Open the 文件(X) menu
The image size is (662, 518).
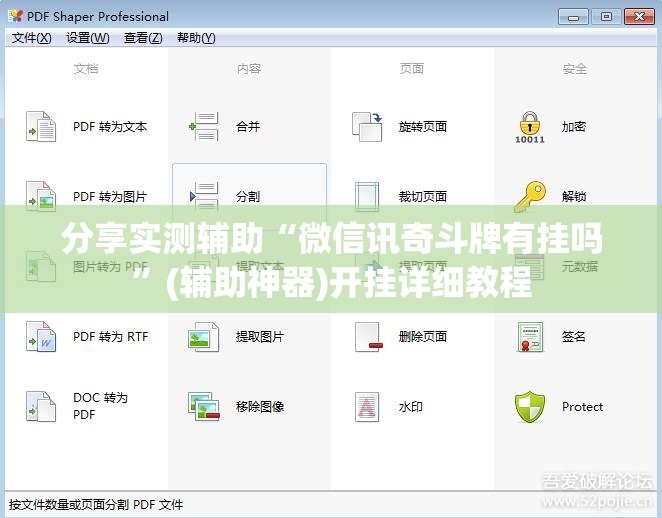click(32, 38)
